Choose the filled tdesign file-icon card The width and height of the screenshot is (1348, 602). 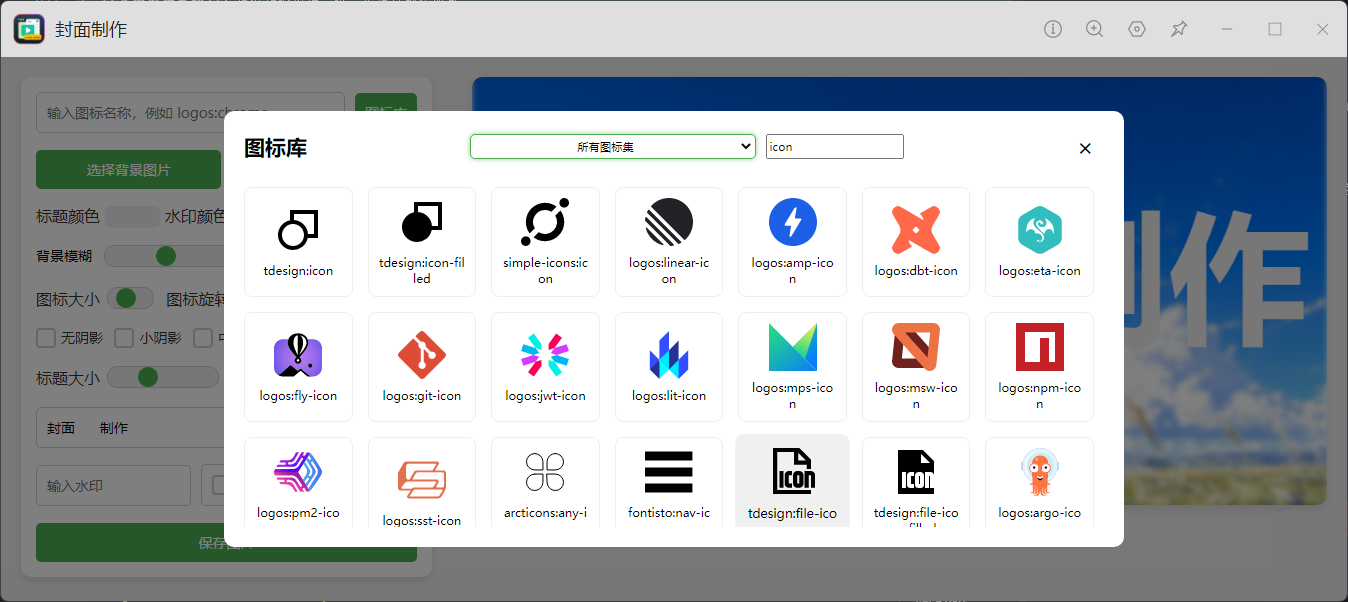(x=916, y=482)
